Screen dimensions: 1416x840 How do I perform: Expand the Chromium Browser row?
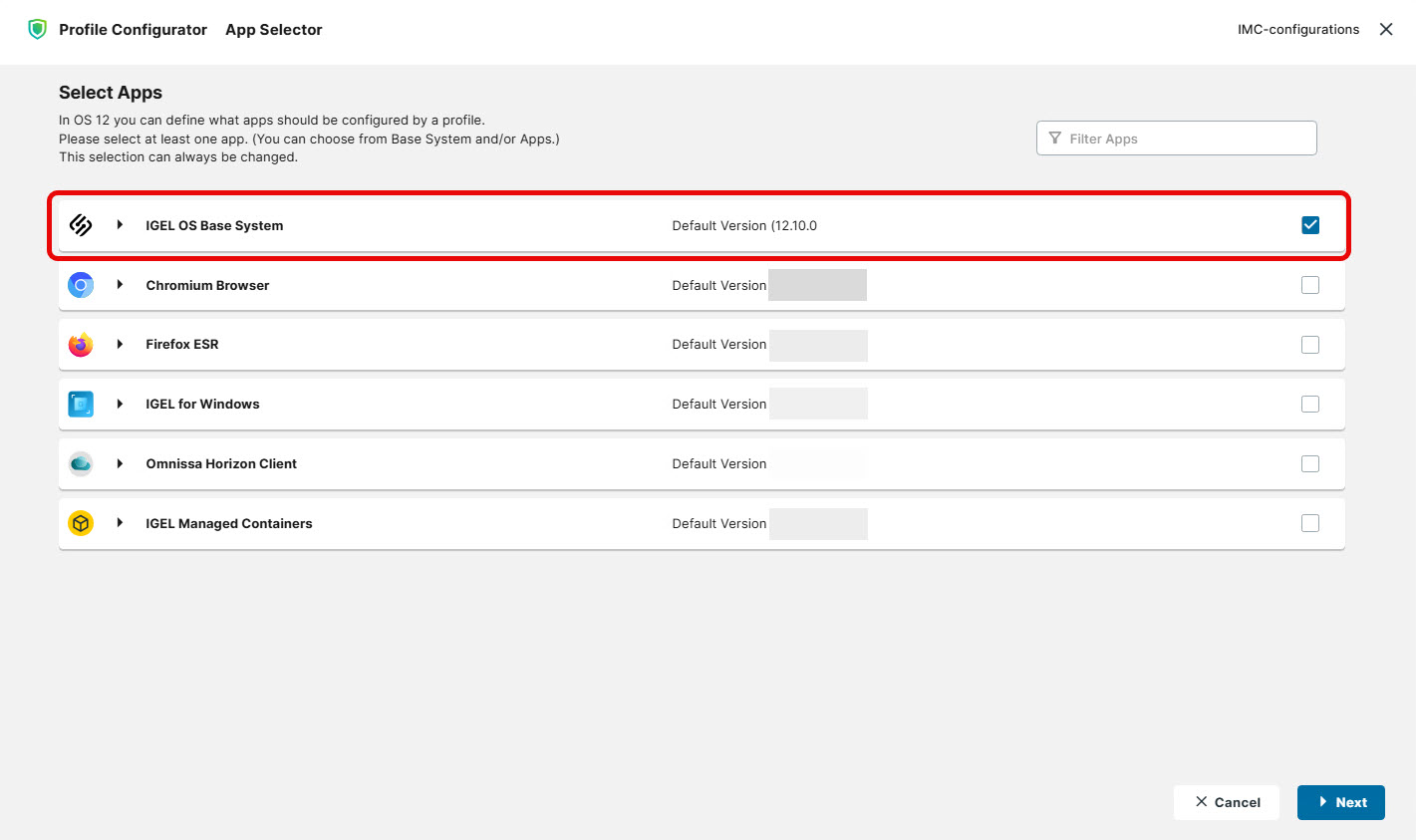pyautogui.click(x=120, y=285)
